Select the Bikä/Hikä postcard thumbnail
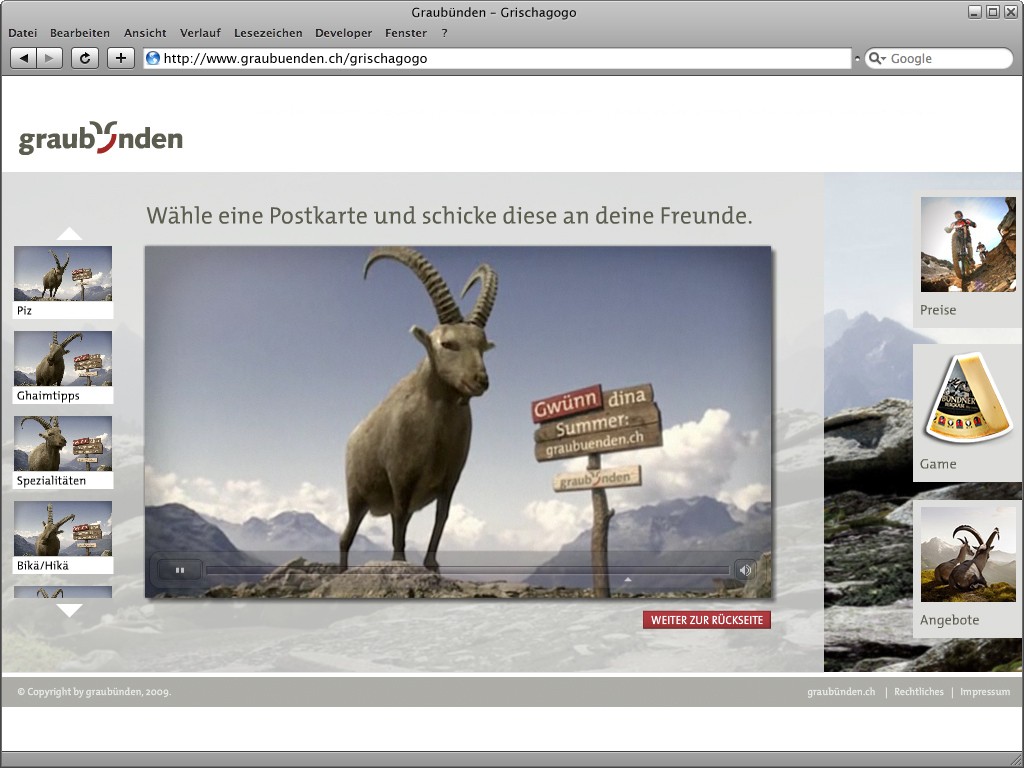 coord(63,537)
